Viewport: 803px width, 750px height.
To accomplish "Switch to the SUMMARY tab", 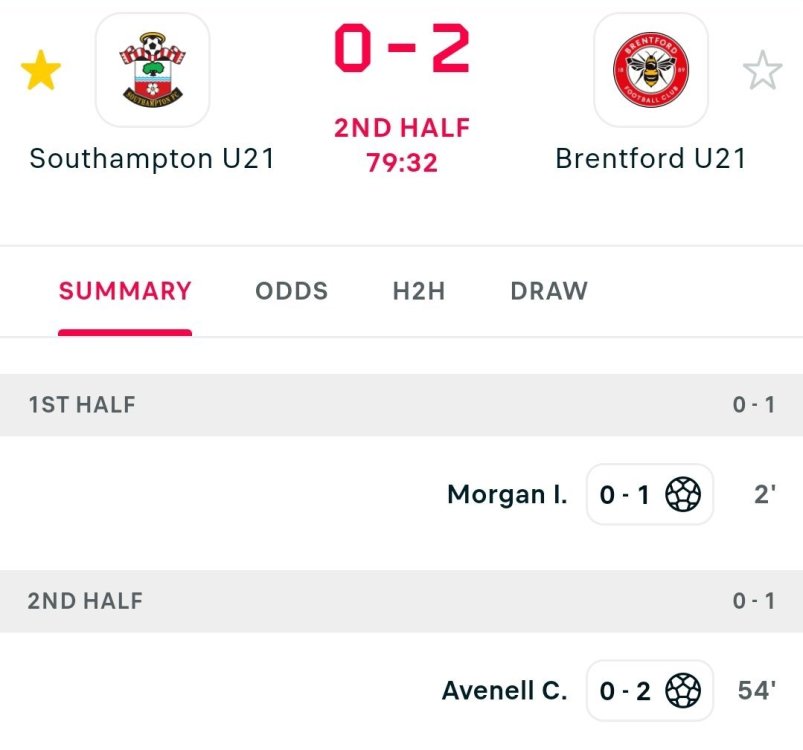I will tap(125, 291).
